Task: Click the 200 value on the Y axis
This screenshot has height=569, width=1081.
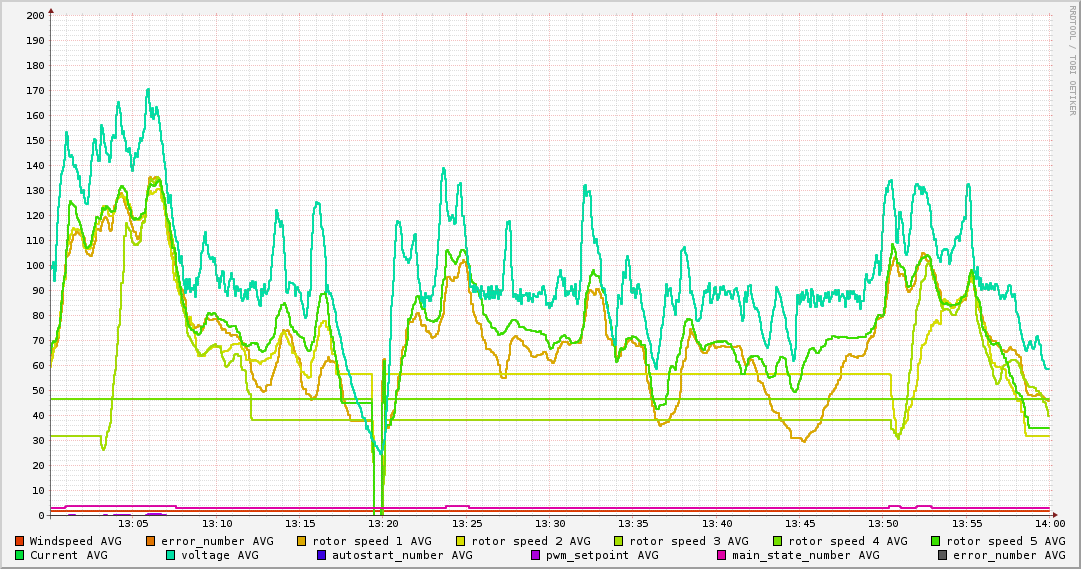Action: click(35, 15)
